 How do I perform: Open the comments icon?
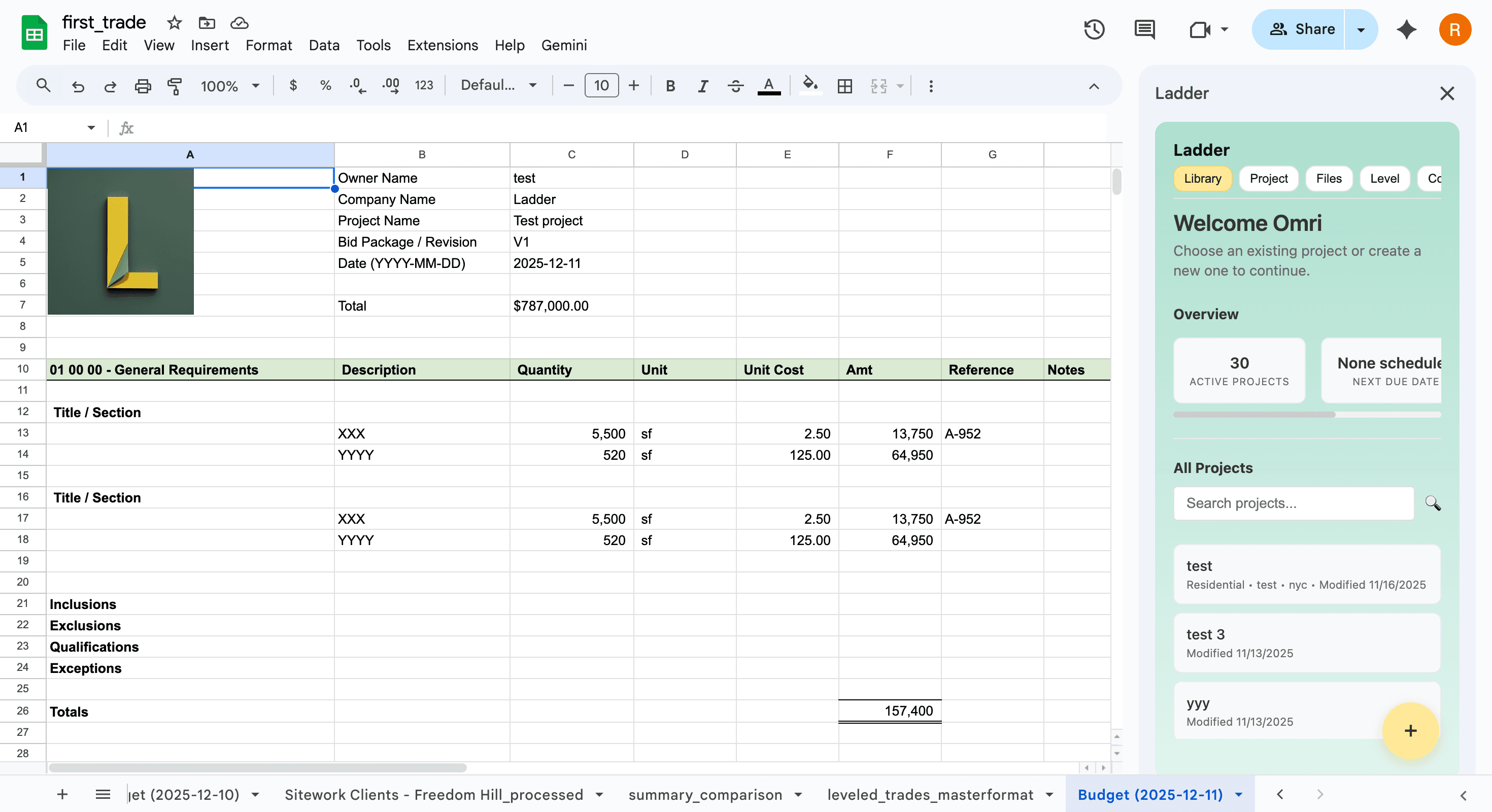[x=1144, y=29]
